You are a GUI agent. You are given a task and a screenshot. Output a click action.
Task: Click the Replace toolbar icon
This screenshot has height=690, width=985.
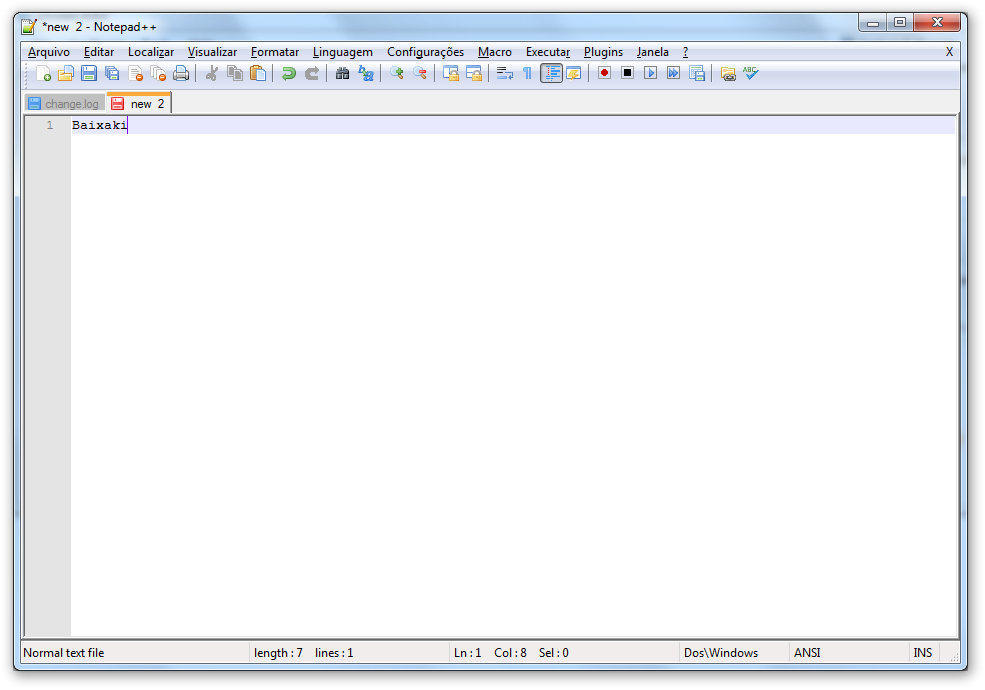(366, 74)
